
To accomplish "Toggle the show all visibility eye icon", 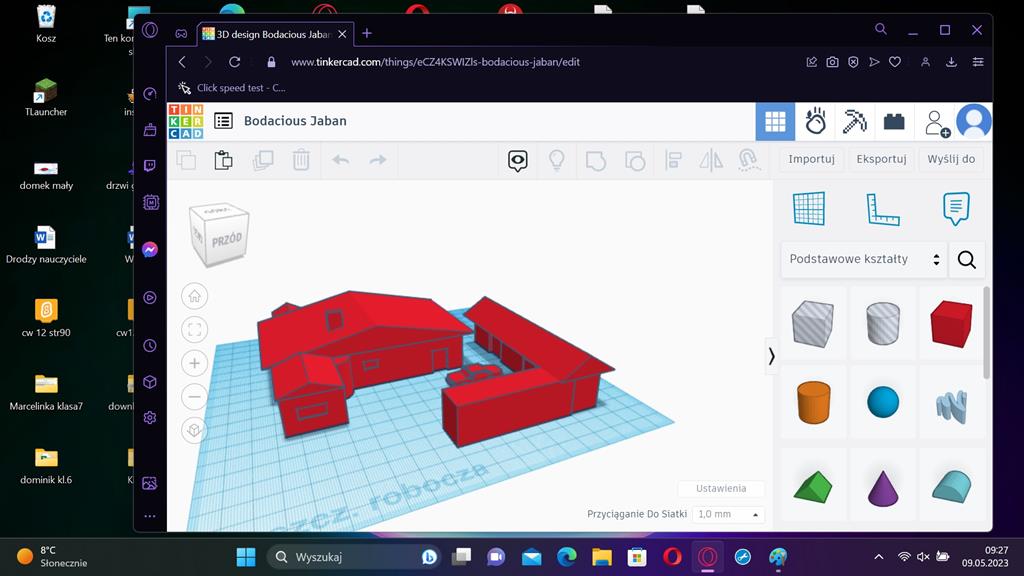I will tap(517, 160).
